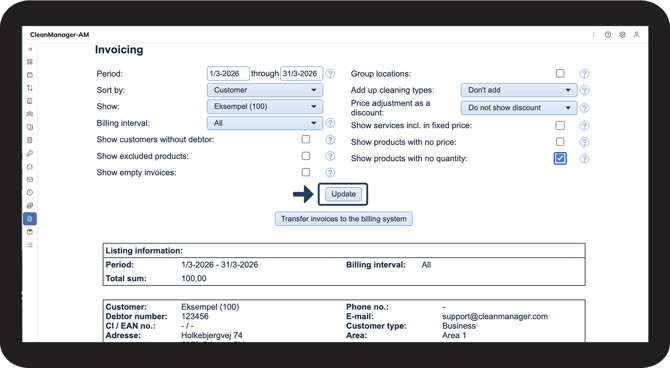Click help icon for Add up cleaning types
The width and height of the screenshot is (670, 368).
584,90
